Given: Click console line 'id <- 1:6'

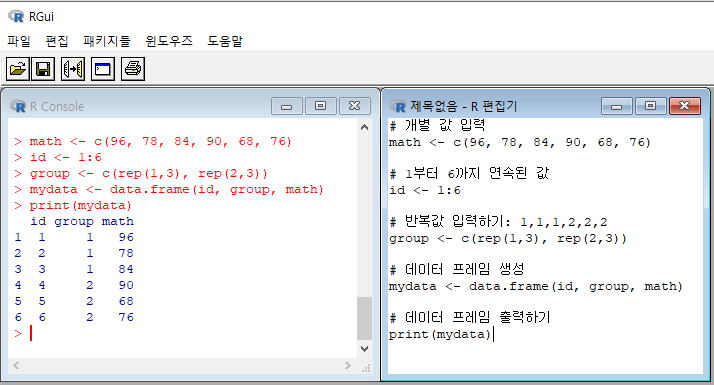Looking at the screenshot, I should click(x=58, y=158).
